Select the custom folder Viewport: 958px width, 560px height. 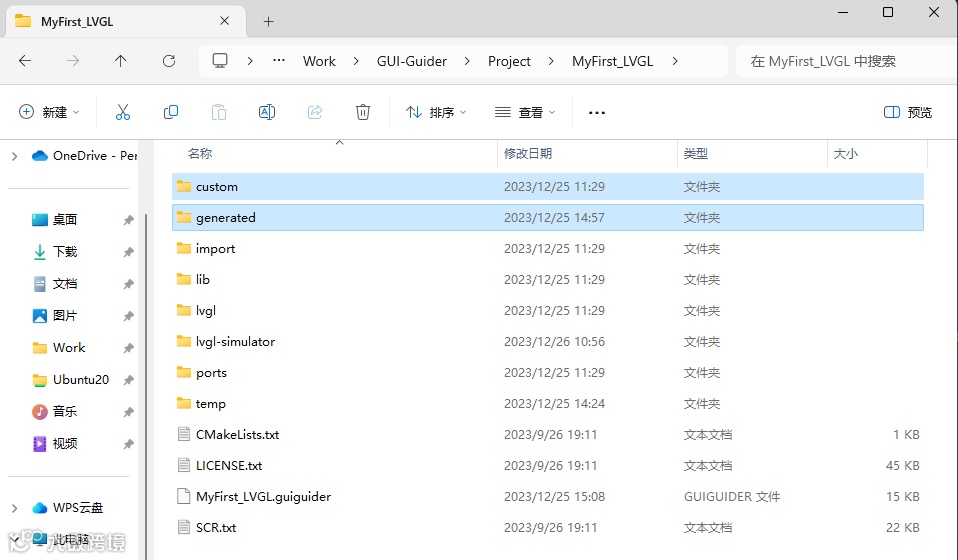(547, 186)
